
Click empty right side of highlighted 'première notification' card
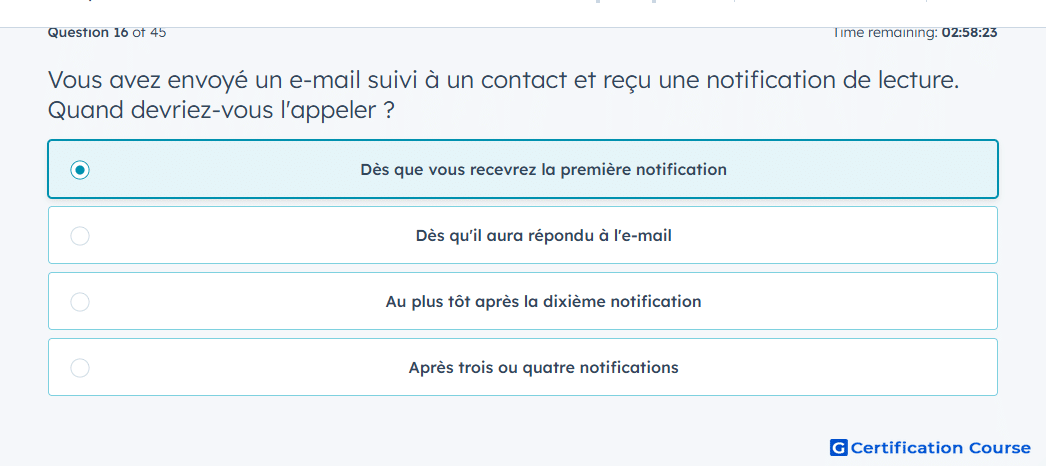point(867,170)
